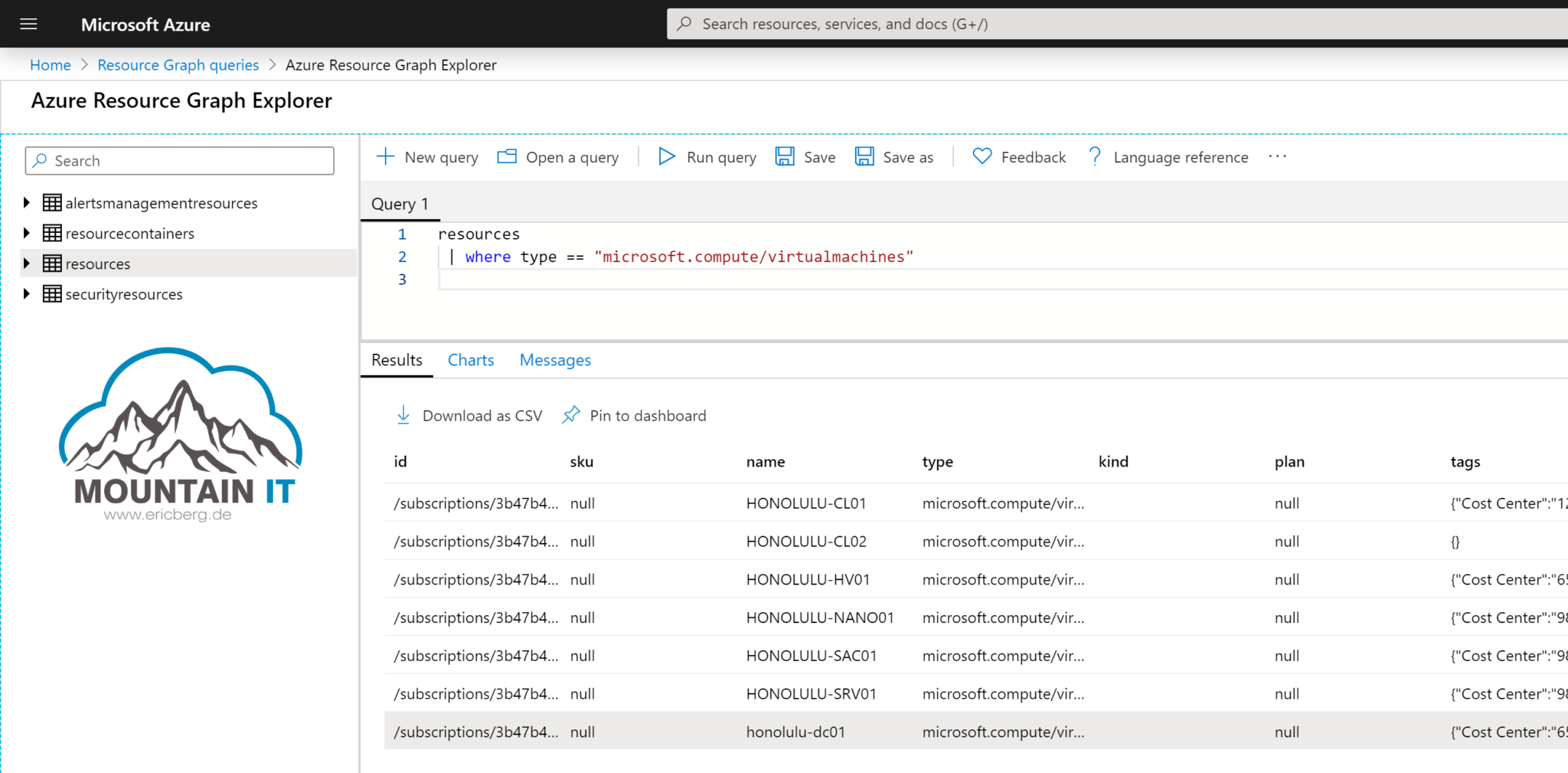Click the plan column header

(1289, 462)
